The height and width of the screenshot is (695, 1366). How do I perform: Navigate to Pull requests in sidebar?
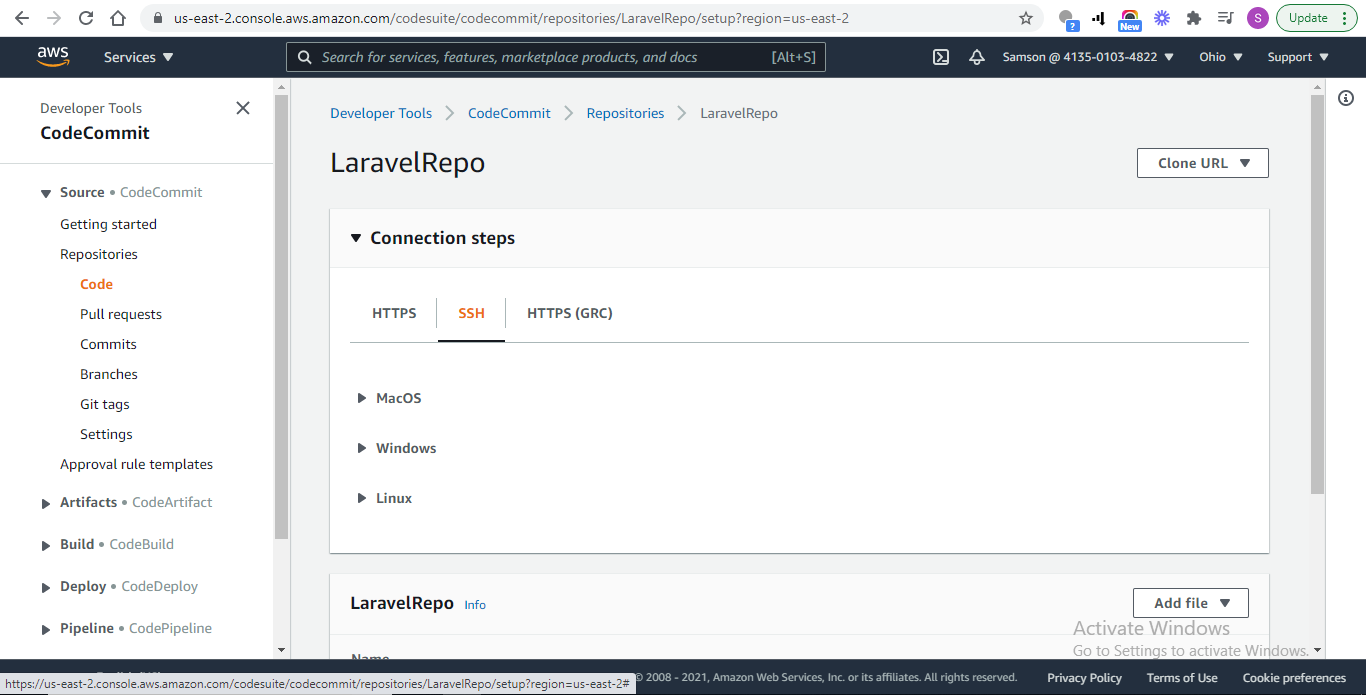click(x=120, y=314)
